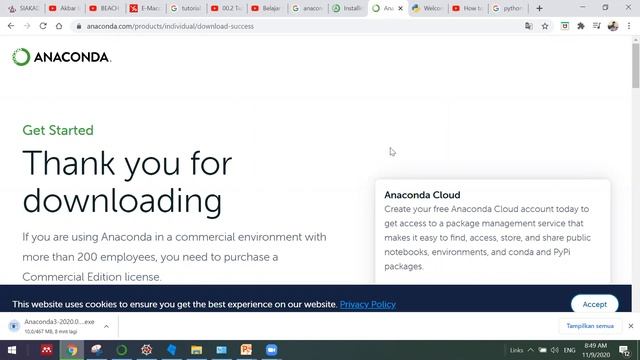Reload the Anaconda page

43,26
